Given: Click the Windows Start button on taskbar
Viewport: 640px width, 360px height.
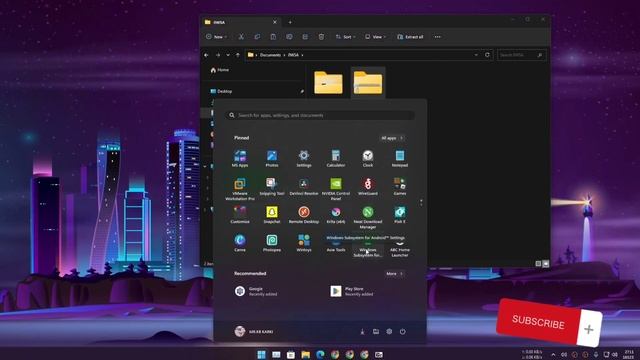Looking at the screenshot, I should [x=261, y=354].
